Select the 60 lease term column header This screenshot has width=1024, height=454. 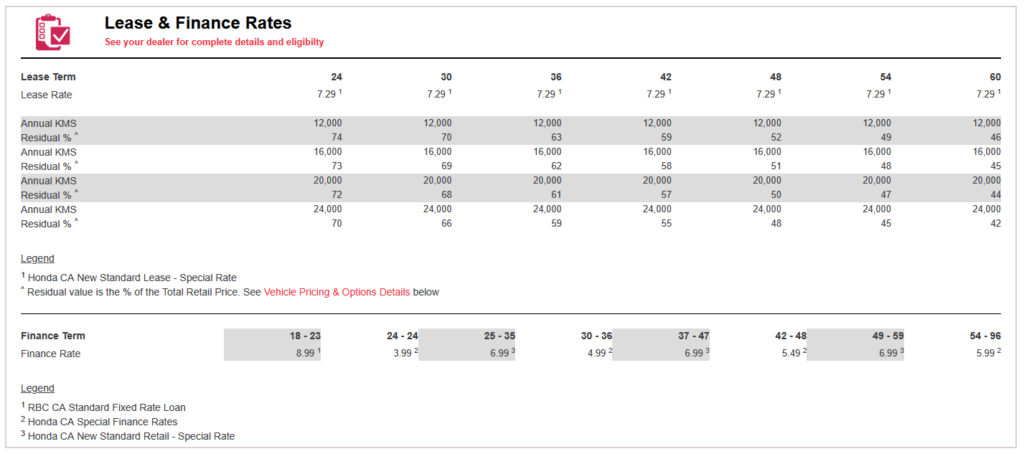pos(995,76)
